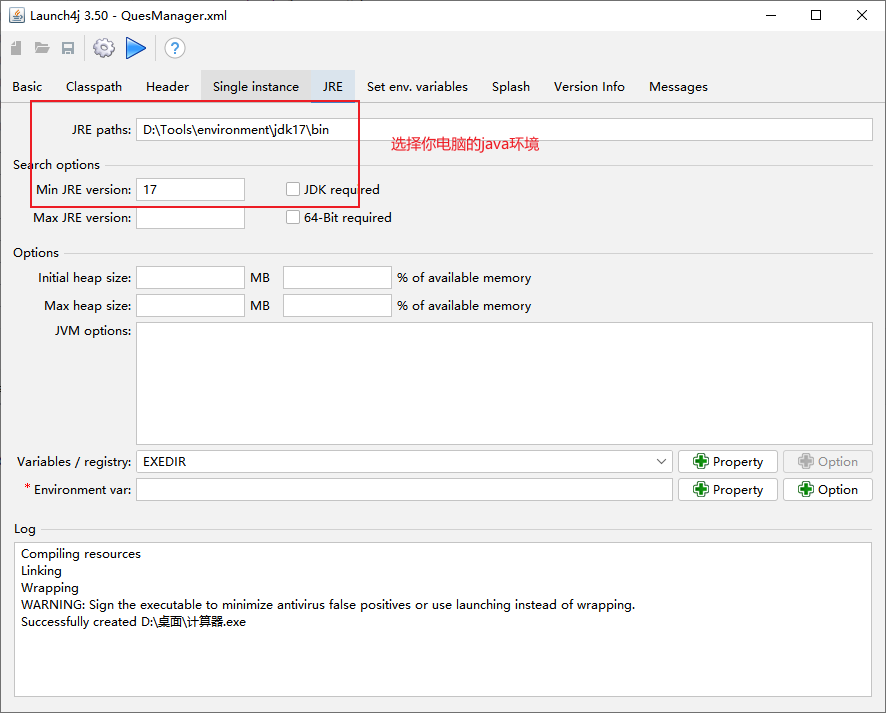
Task: Enable the 64-Bit required checkbox
Action: [293, 218]
